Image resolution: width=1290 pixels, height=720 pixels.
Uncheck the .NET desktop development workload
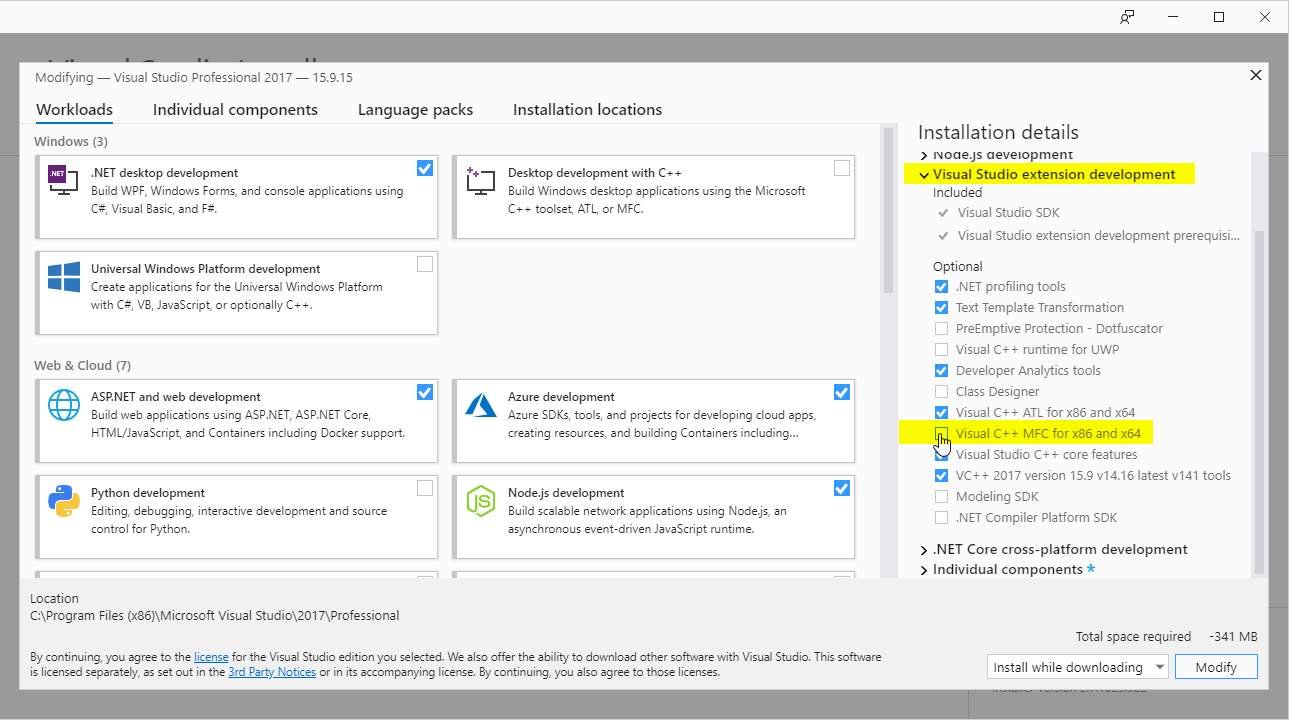425,168
